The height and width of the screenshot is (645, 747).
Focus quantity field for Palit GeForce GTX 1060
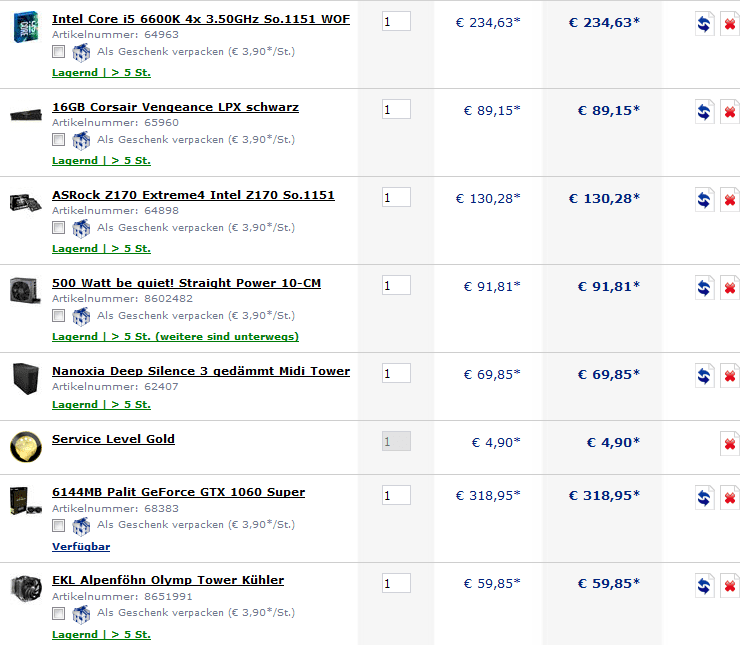point(396,495)
